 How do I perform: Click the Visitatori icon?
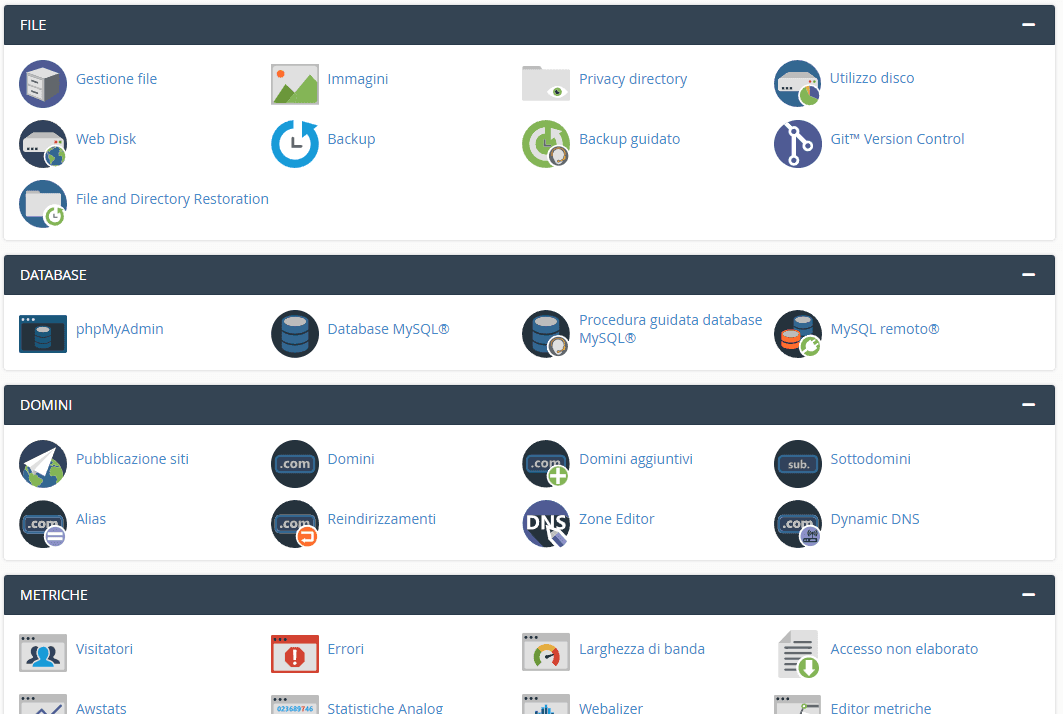[x=43, y=653]
